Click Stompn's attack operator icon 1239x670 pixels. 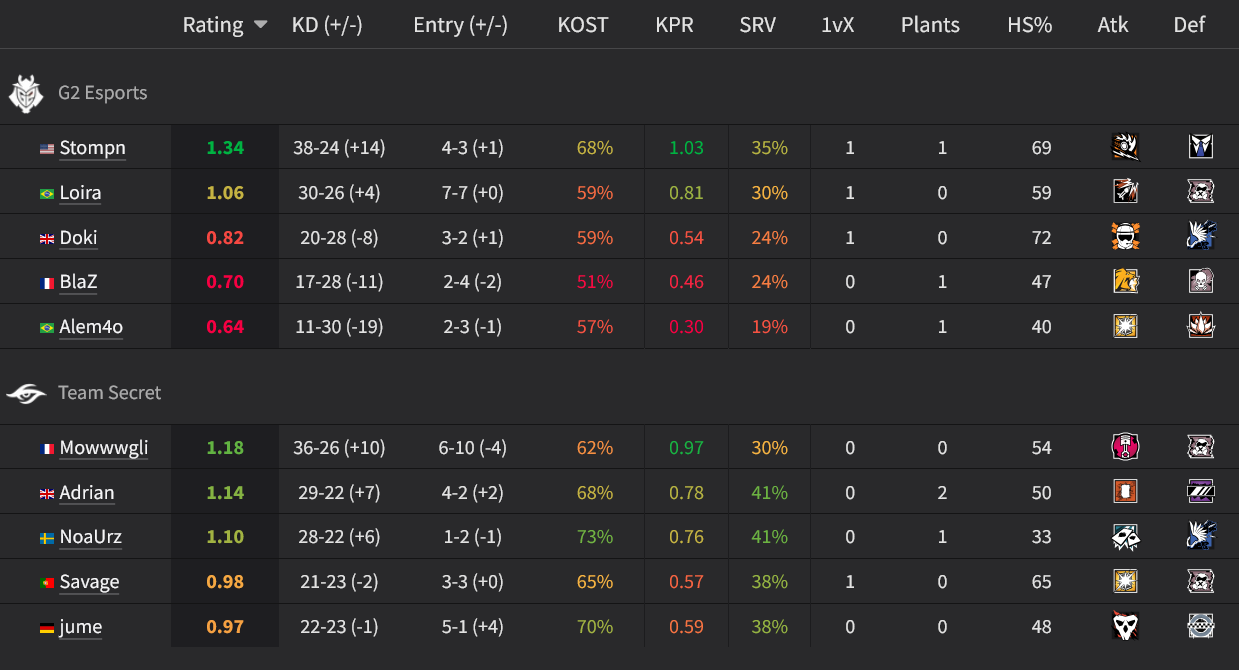pos(1125,148)
